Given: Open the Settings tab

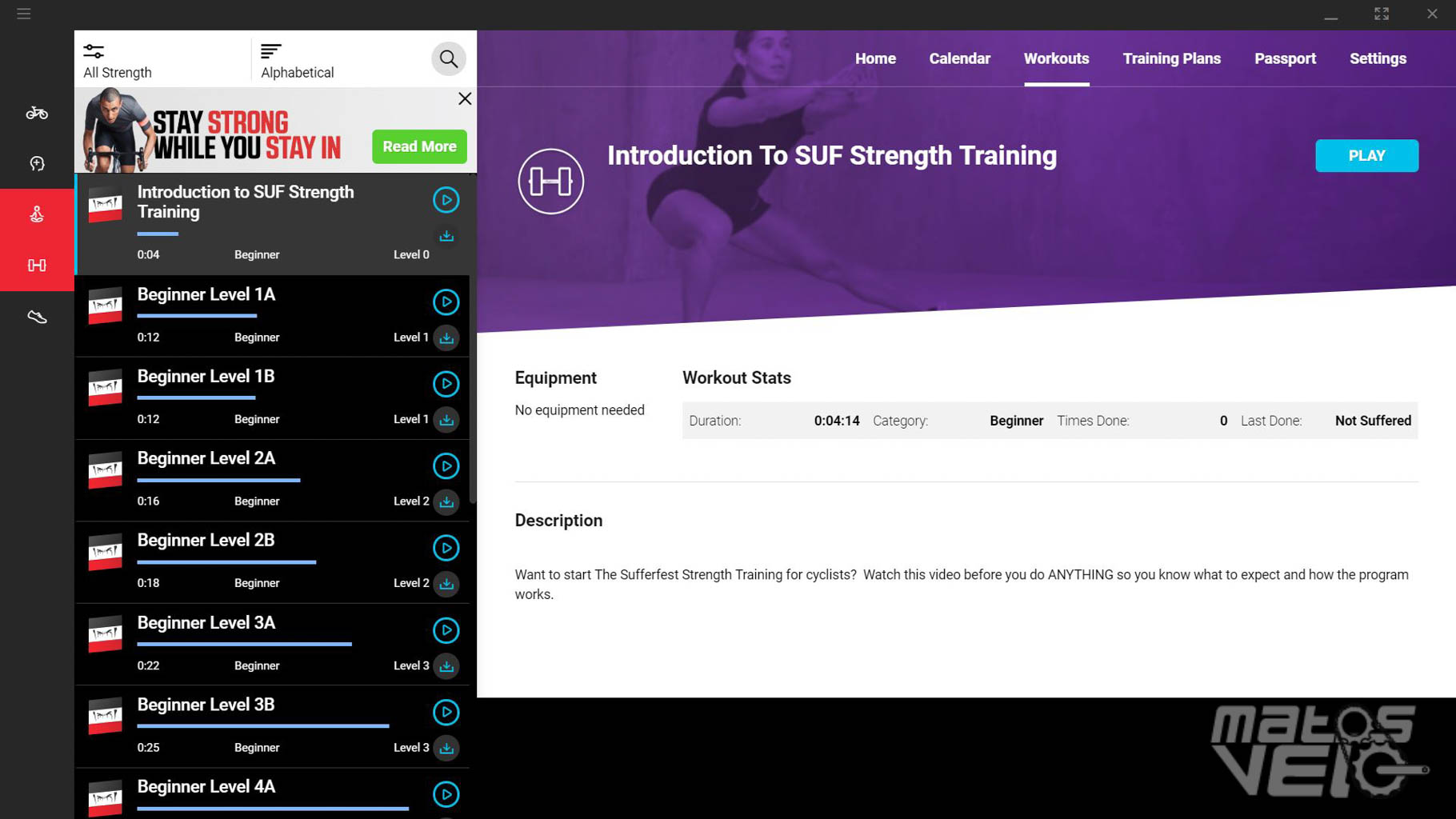Looking at the screenshot, I should pos(1378,58).
